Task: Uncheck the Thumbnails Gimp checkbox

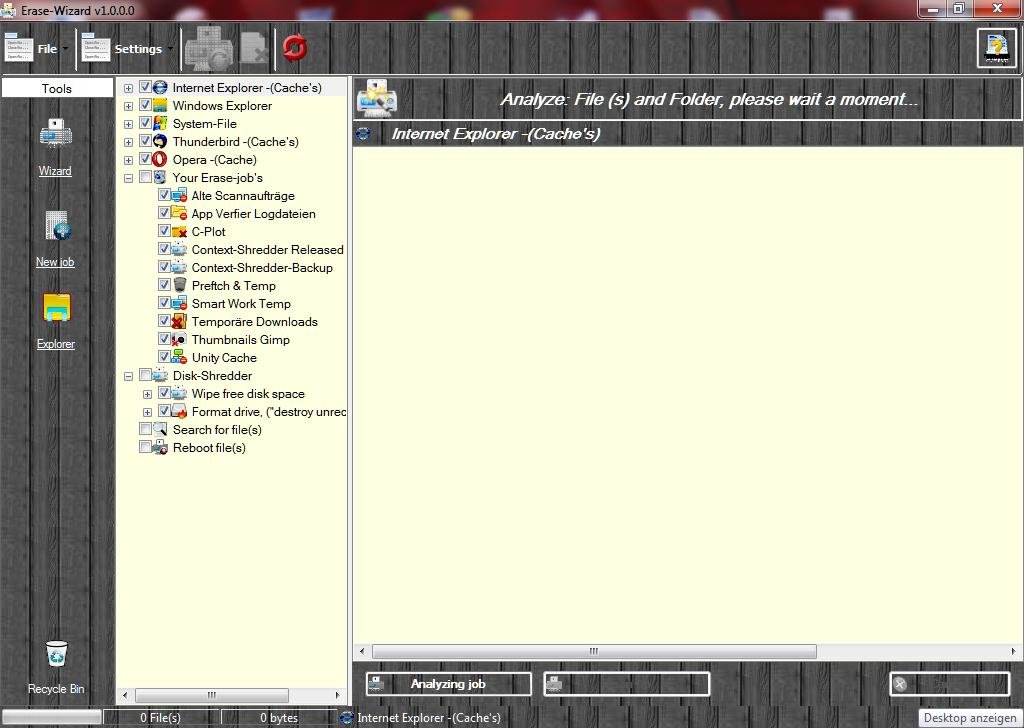Action: point(164,339)
